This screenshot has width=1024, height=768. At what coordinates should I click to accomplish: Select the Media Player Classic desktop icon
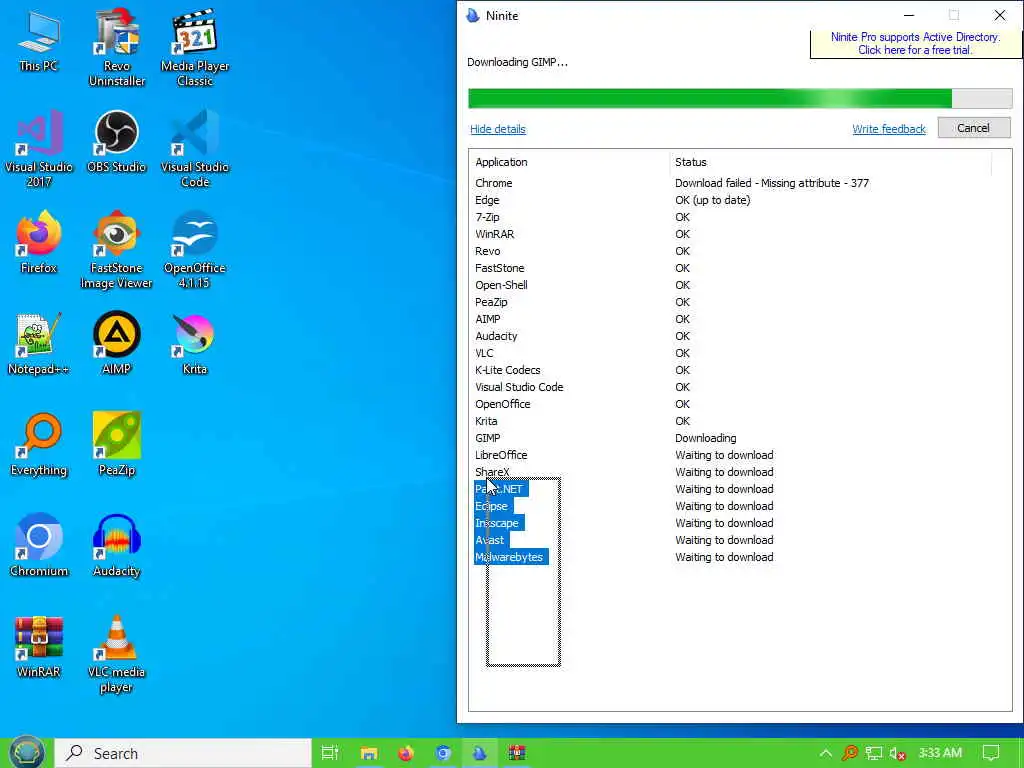[x=195, y=47]
